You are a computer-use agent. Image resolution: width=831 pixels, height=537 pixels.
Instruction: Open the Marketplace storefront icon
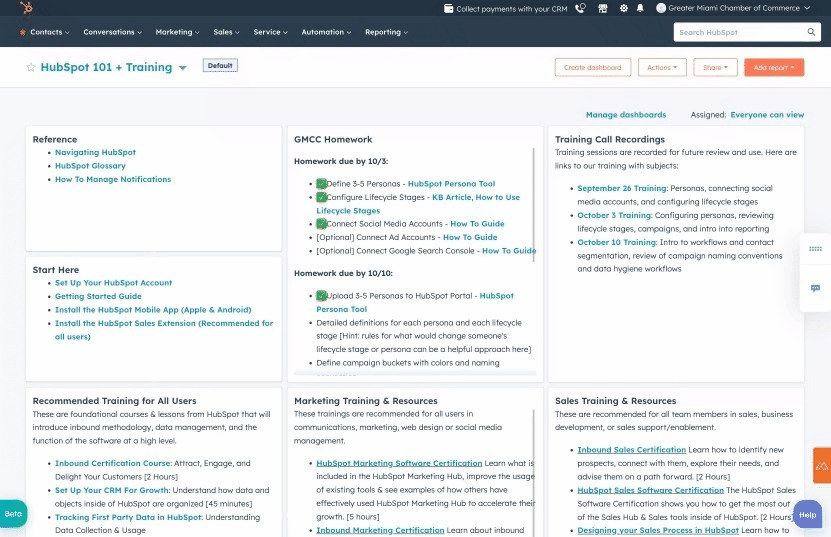(x=603, y=8)
